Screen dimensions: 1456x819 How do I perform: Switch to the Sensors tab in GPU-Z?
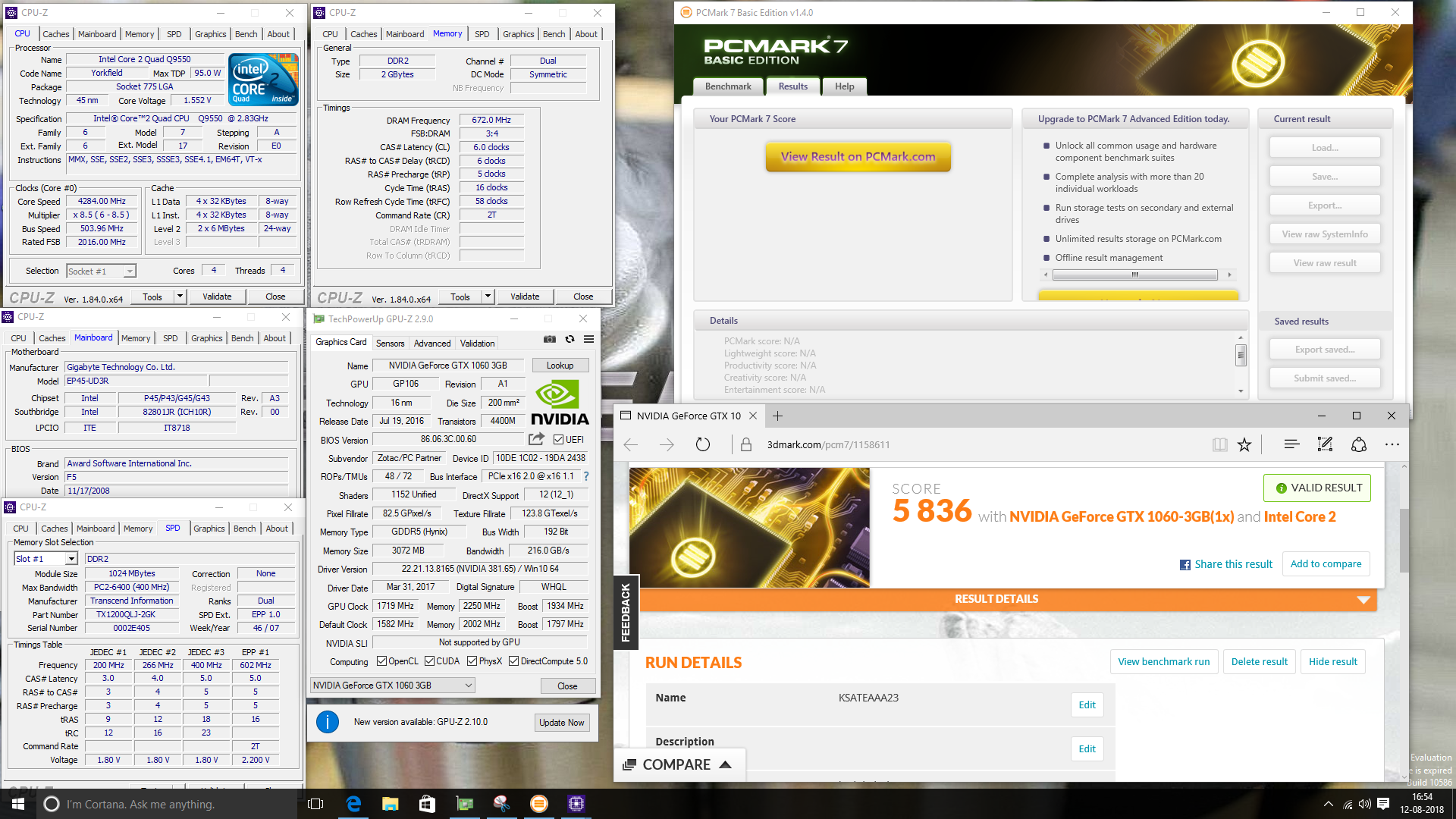[x=390, y=344]
